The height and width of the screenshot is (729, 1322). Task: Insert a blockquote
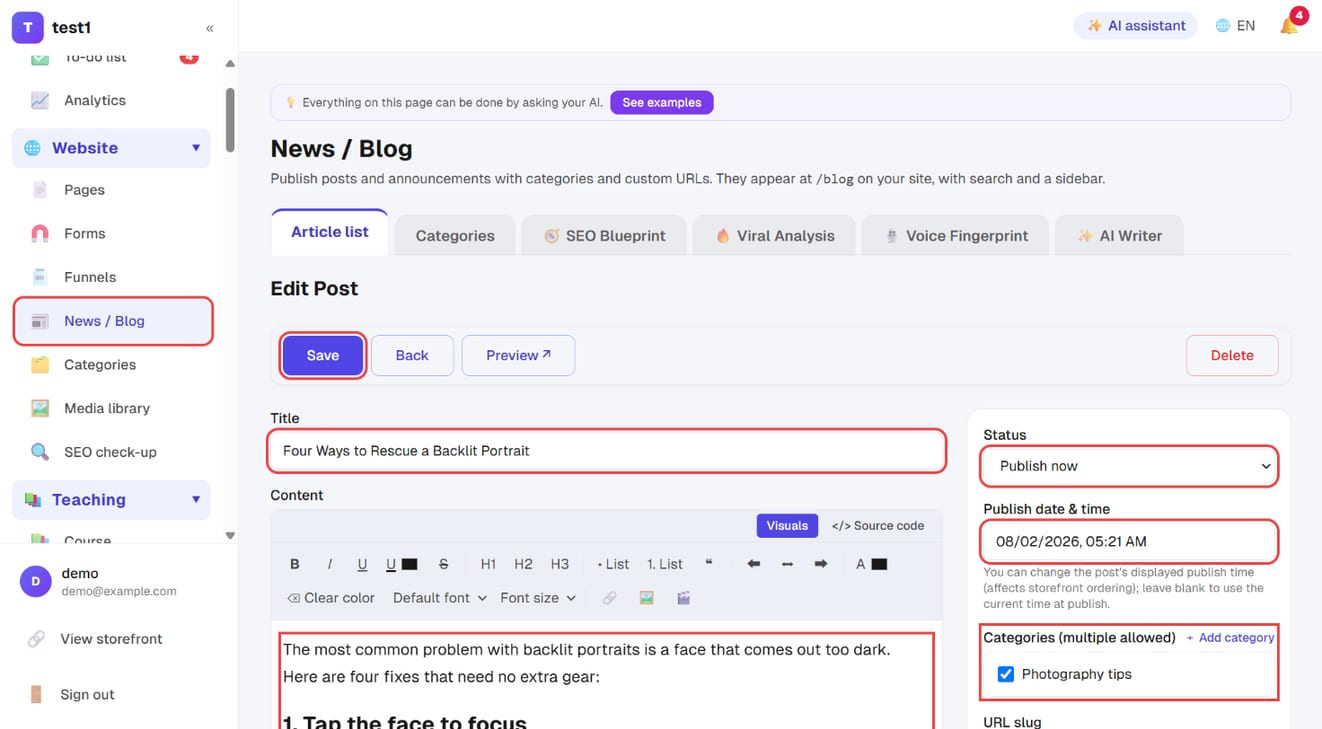(x=709, y=564)
